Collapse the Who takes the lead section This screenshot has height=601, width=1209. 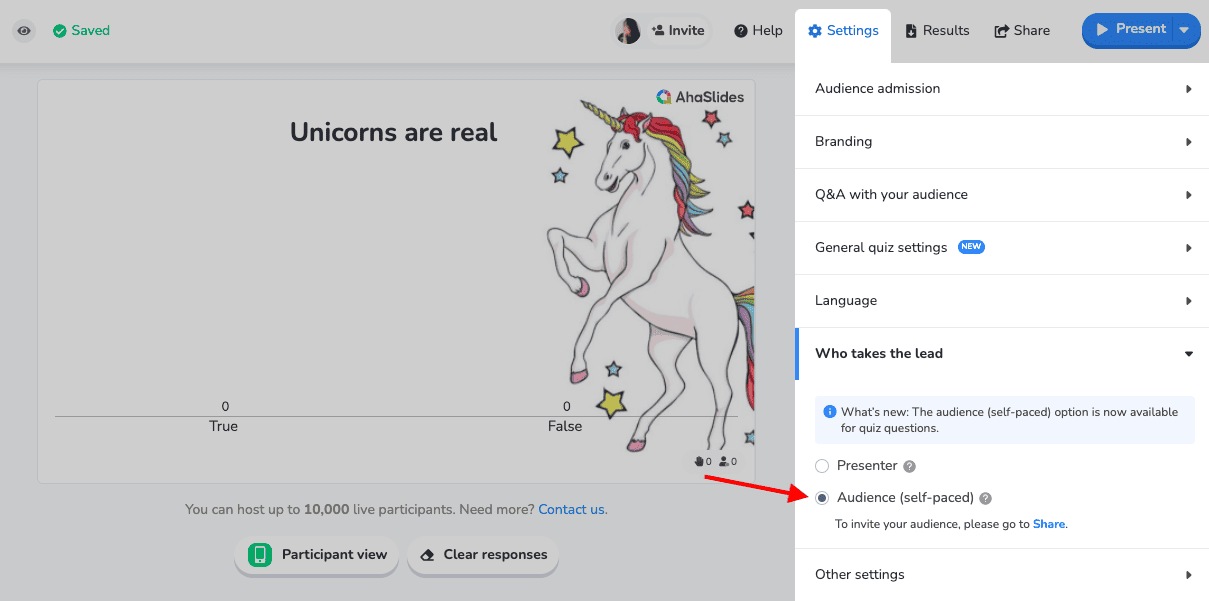click(1002, 354)
